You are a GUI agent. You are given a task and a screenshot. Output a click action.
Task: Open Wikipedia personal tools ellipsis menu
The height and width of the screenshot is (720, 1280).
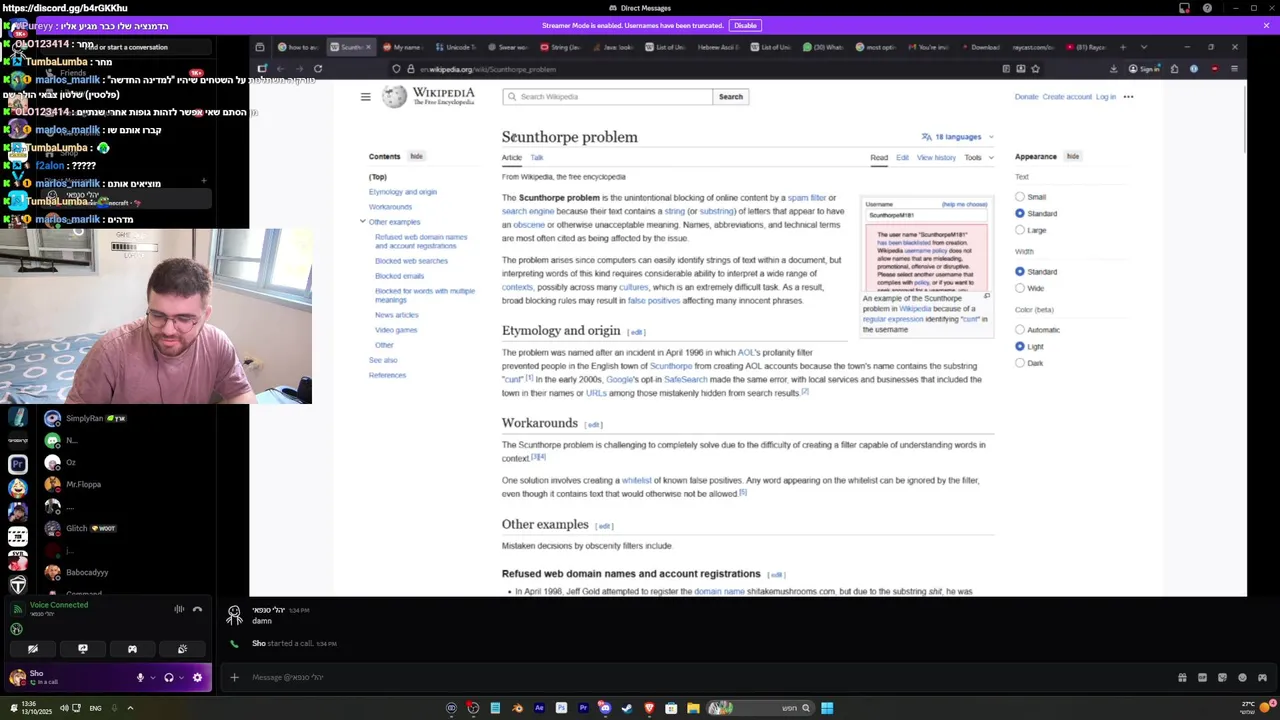(x=1128, y=97)
